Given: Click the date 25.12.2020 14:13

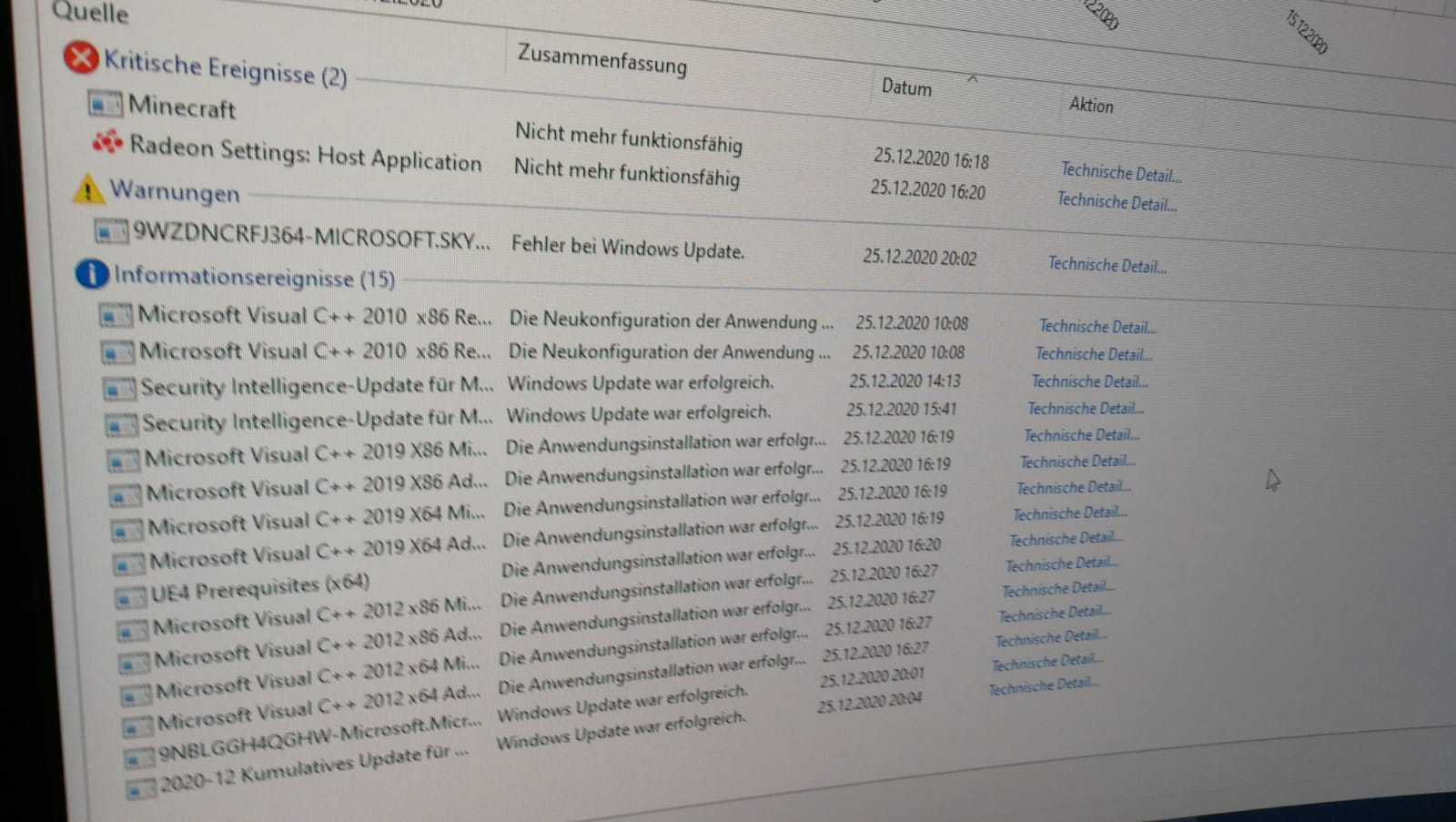Looking at the screenshot, I should point(905,380).
